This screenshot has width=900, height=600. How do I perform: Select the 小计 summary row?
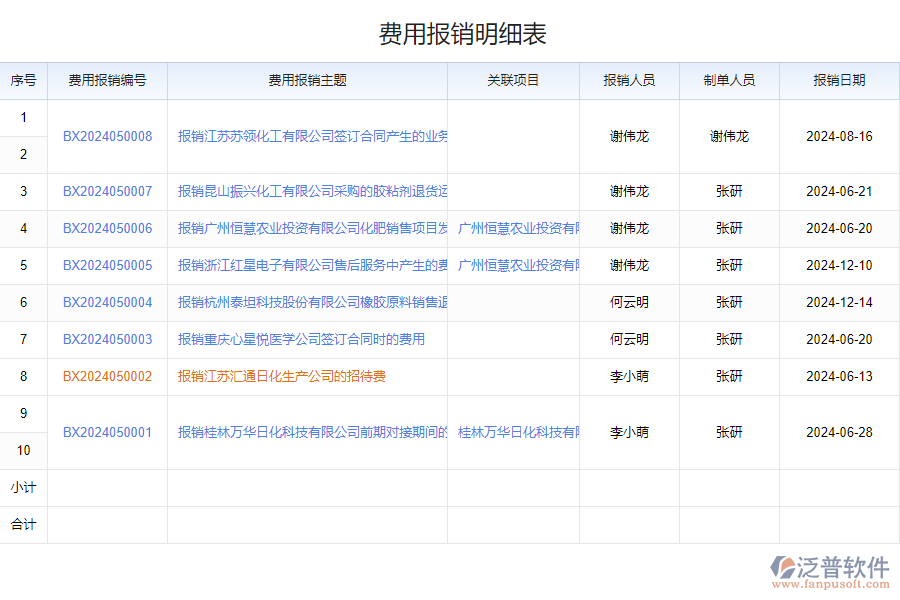point(24,487)
